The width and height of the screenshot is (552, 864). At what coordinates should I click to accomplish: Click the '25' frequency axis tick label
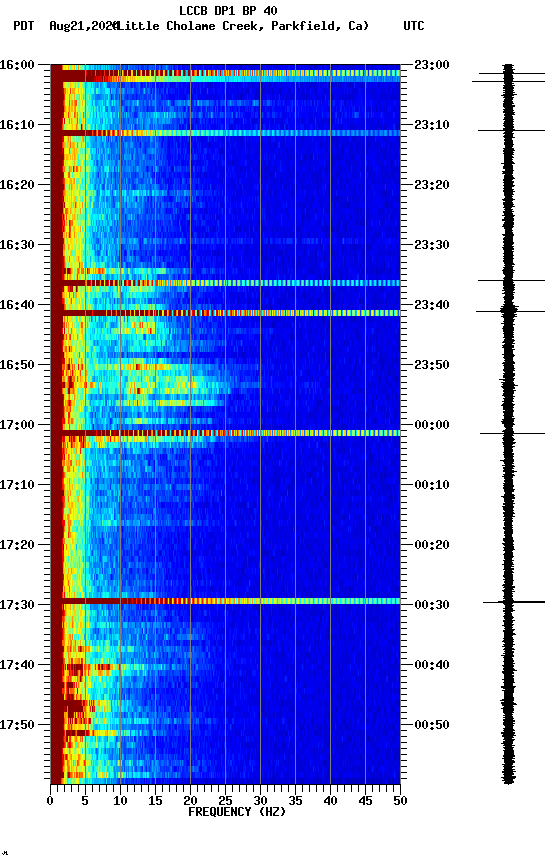pos(225,801)
